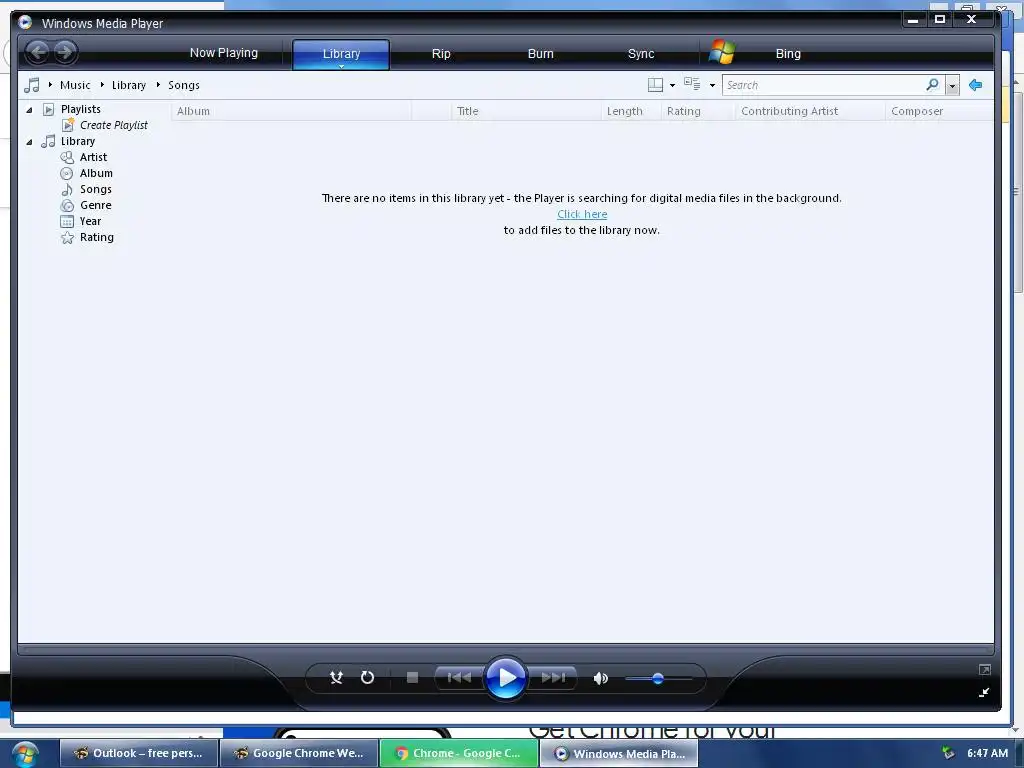This screenshot has width=1024, height=768.
Task: Select Library in the breadcrumb path
Action: [129, 85]
